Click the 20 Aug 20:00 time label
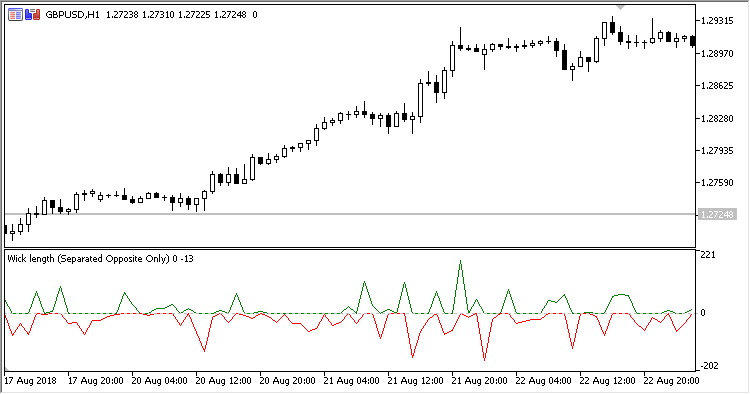Viewport: 750px width, 394px height. [287, 381]
